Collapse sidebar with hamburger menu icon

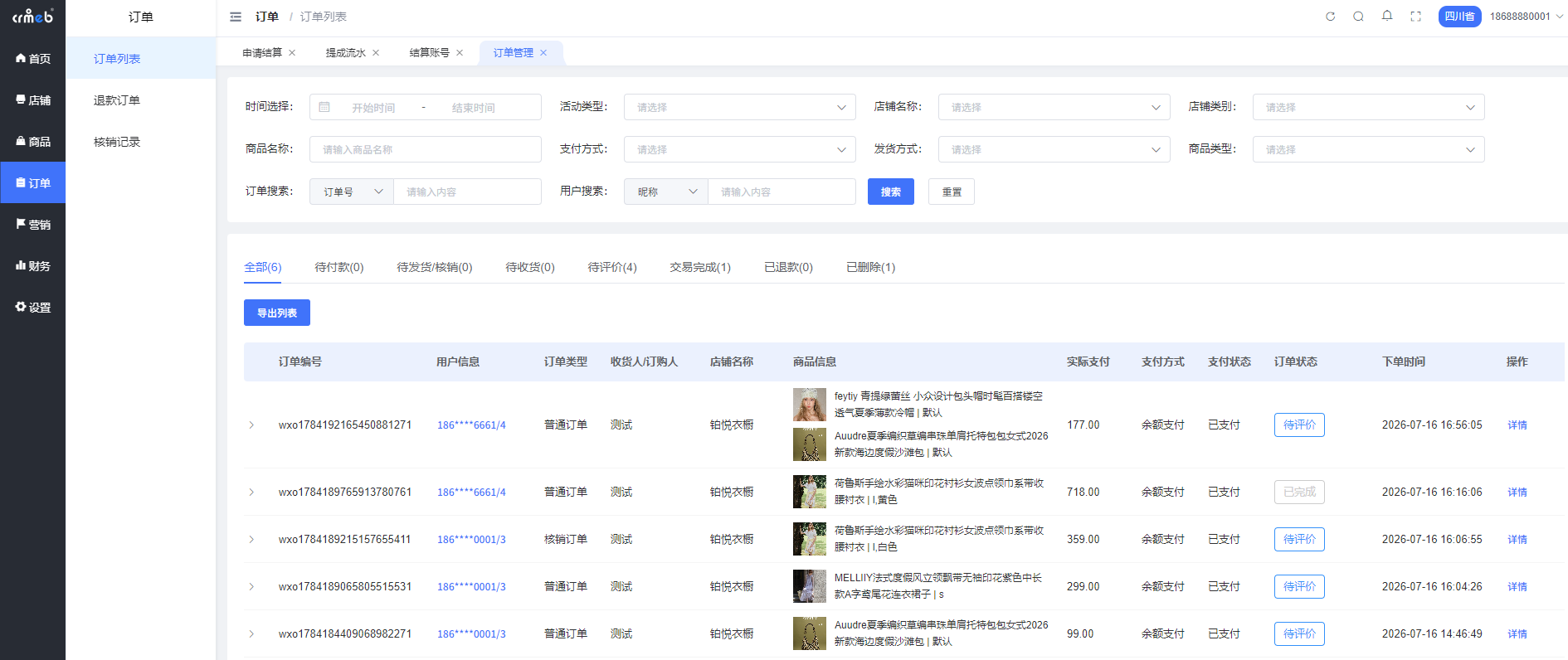tap(236, 17)
